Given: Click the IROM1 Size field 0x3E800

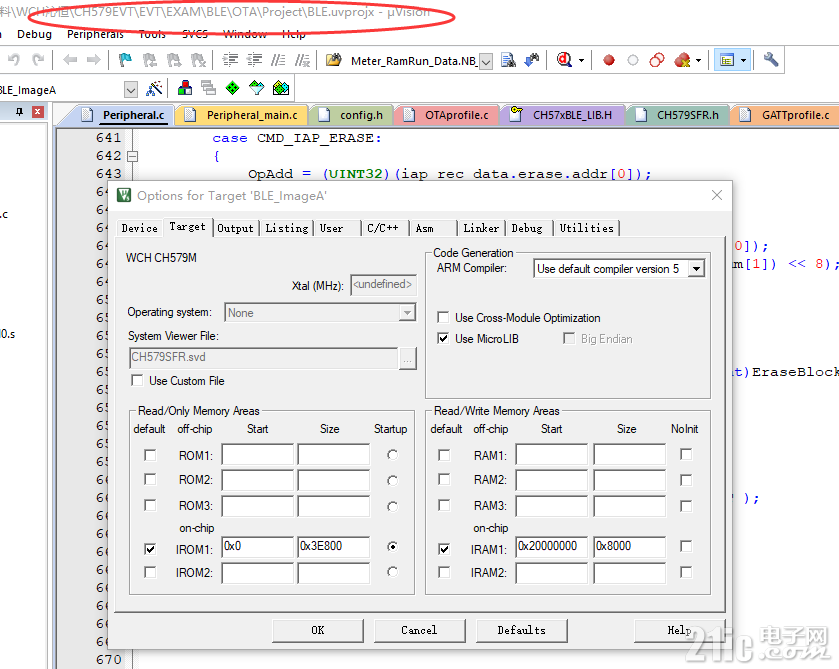Looking at the screenshot, I should click(333, 546).
